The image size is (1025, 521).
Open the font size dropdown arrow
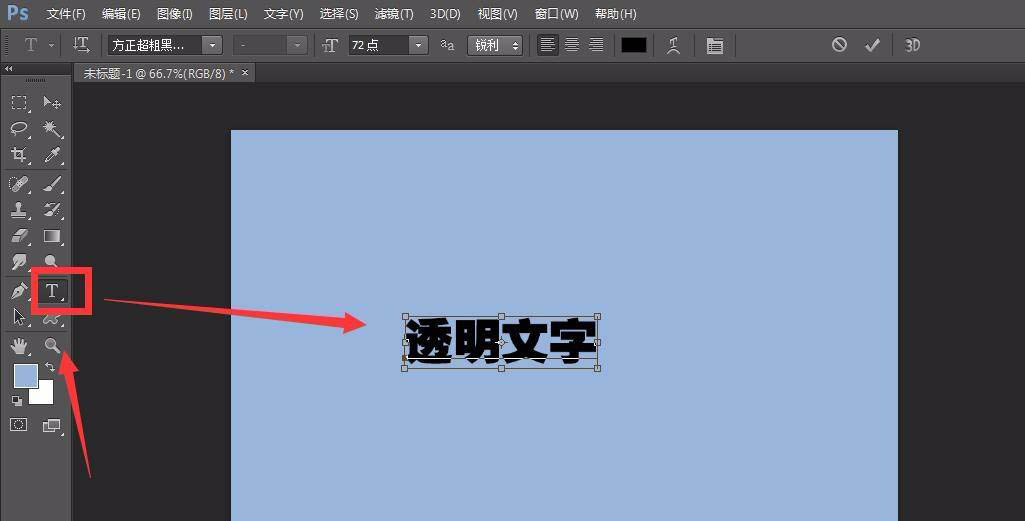click(418, 45)
